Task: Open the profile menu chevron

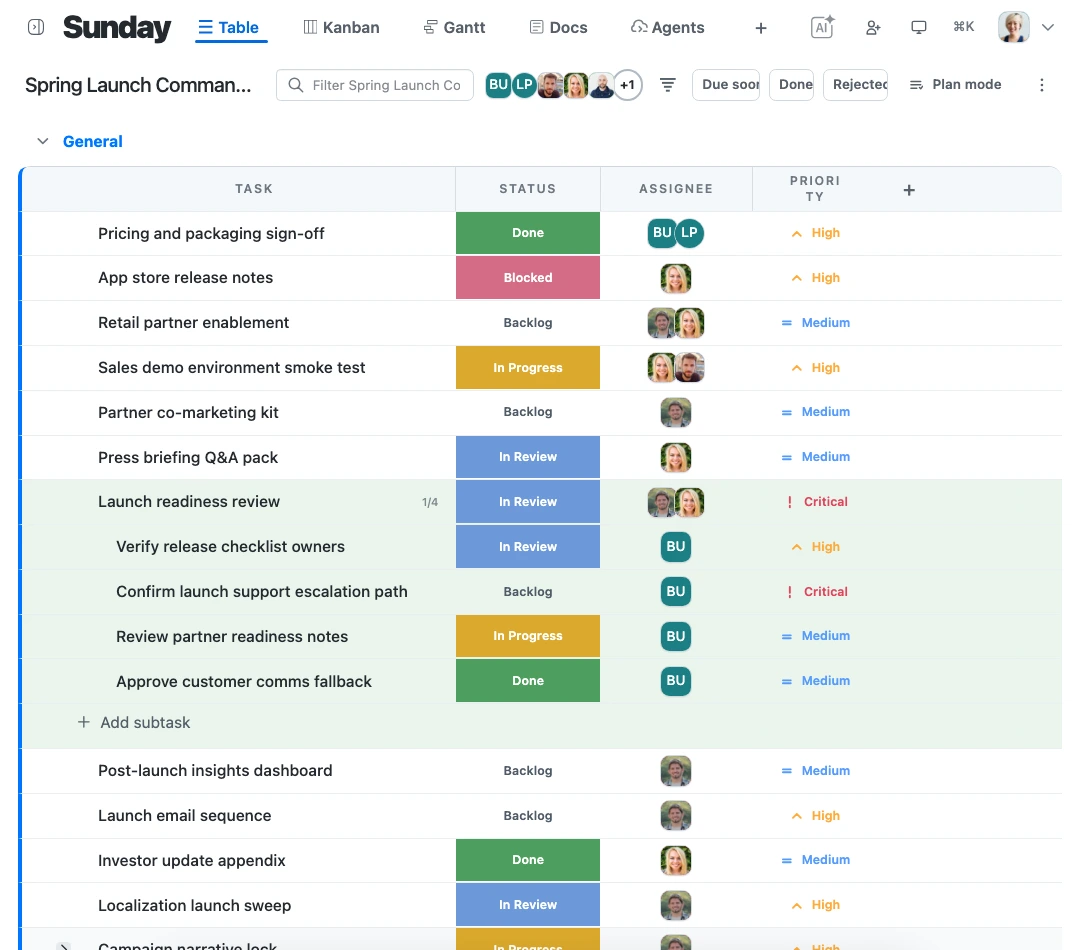Action: pyautogui.click(x=1048, y=28)
